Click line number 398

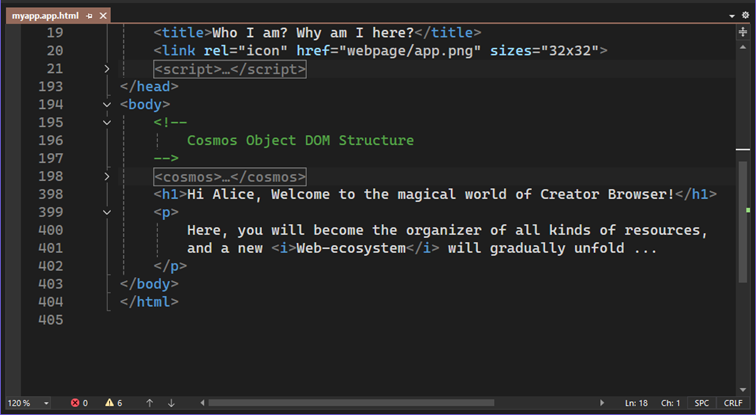tap(51, 194)
